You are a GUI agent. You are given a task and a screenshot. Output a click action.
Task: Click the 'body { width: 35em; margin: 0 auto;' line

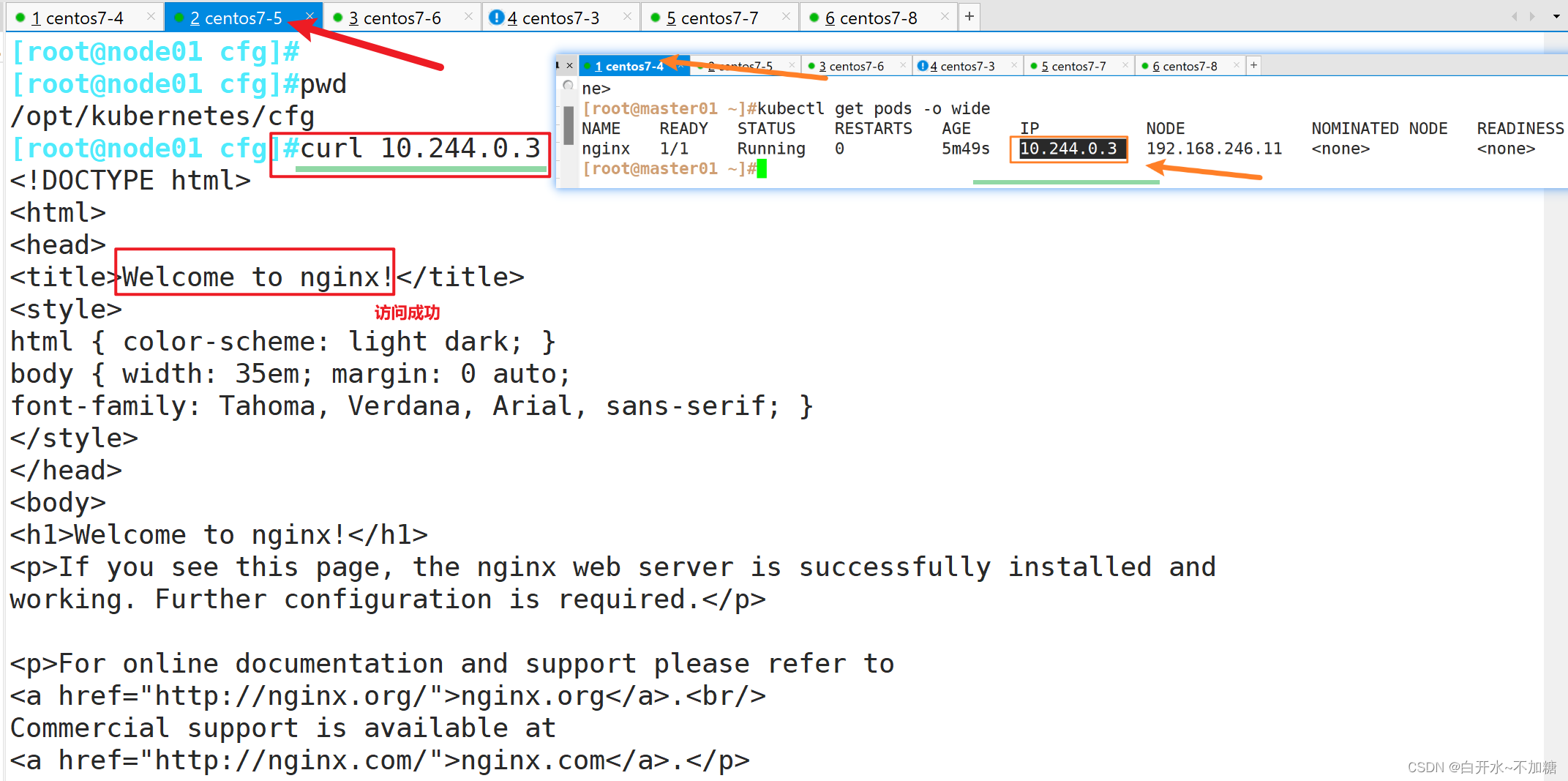click(x=290, y=374)
